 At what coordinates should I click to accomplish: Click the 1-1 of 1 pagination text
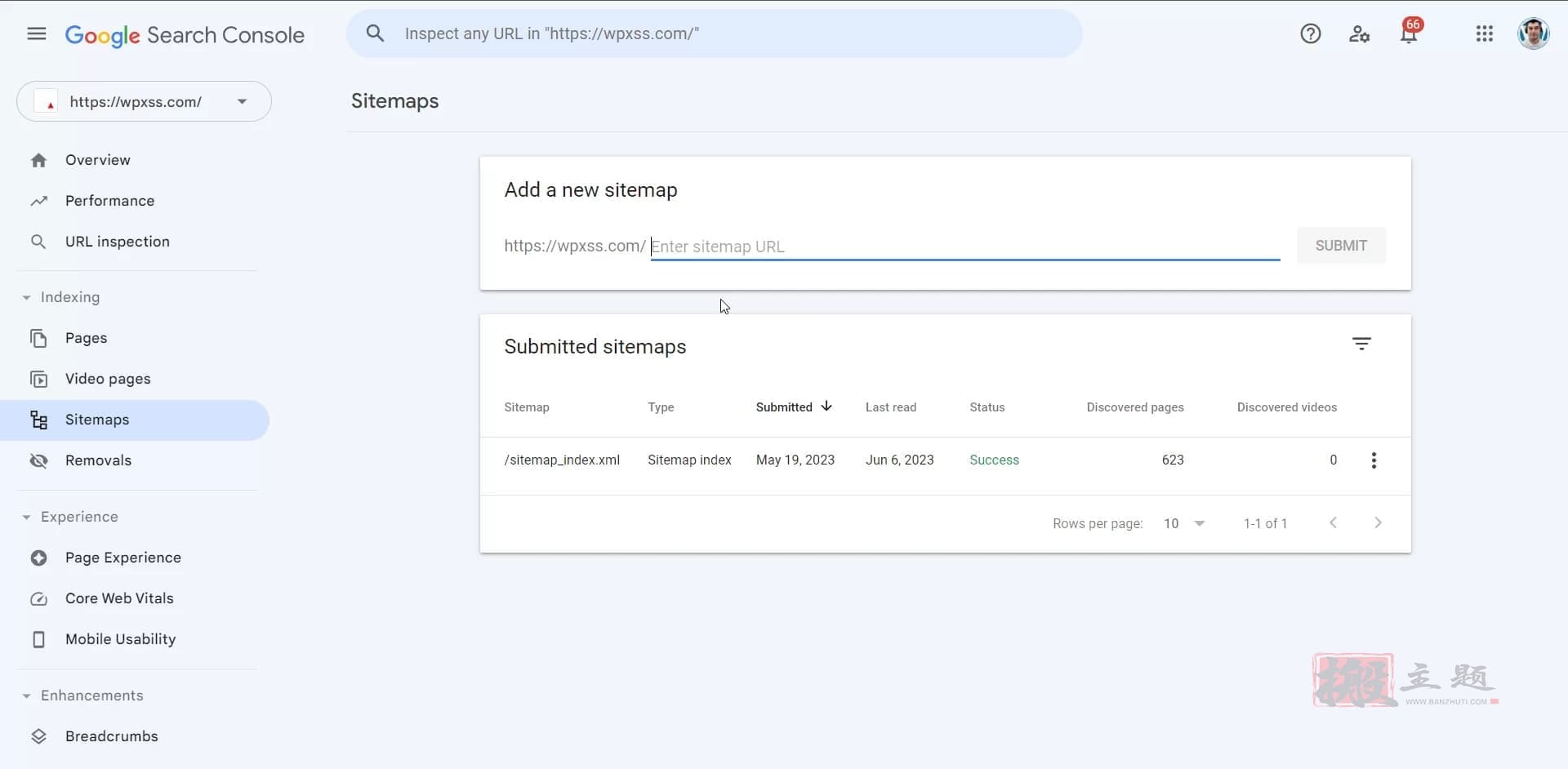click(x=1265, y=523)
